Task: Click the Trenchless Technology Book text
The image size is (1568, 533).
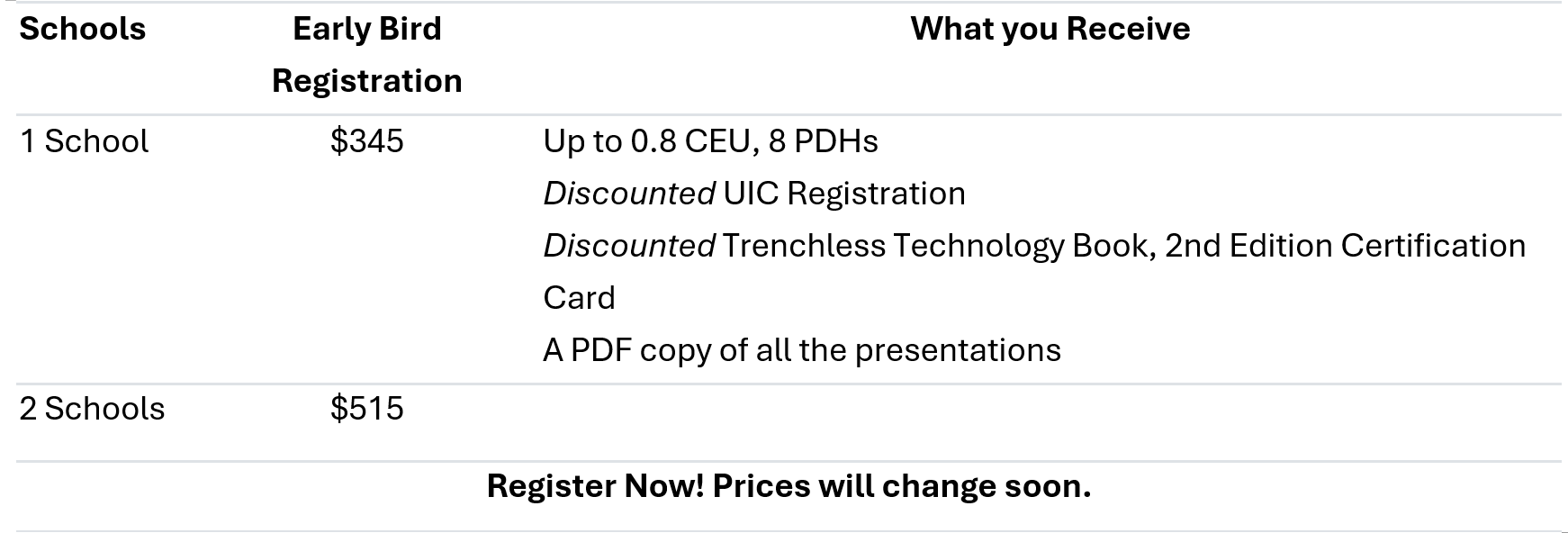Action: pyautogui.click(x=937, y=246)
